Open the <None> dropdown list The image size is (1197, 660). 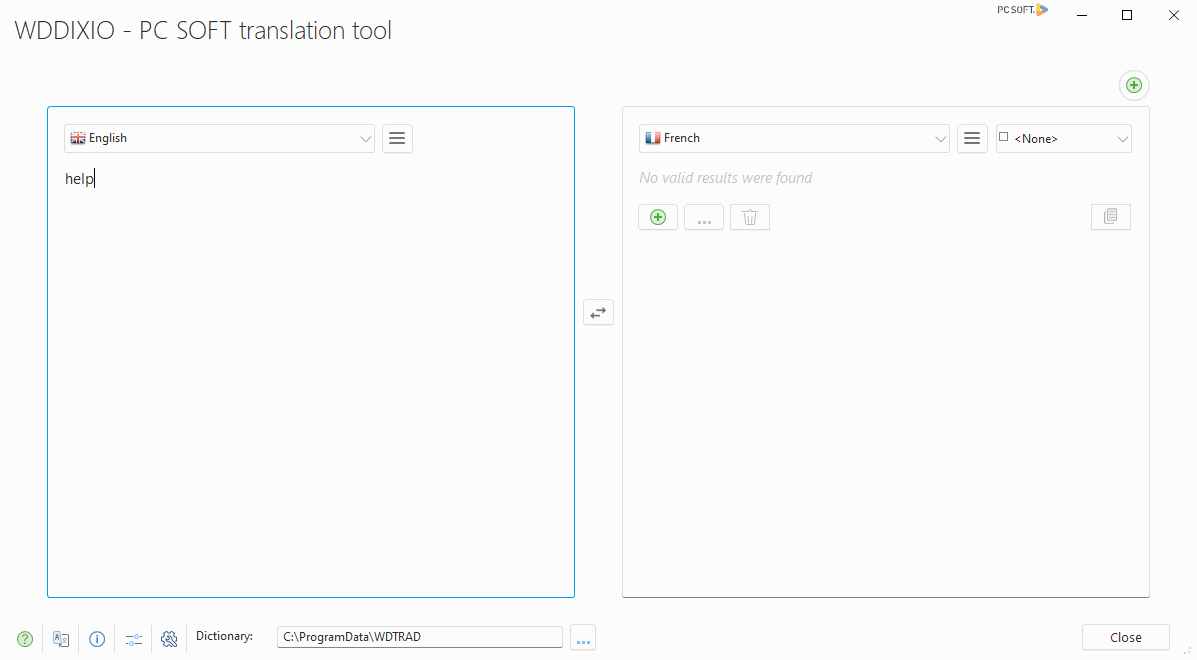[x=1122, y=139]
